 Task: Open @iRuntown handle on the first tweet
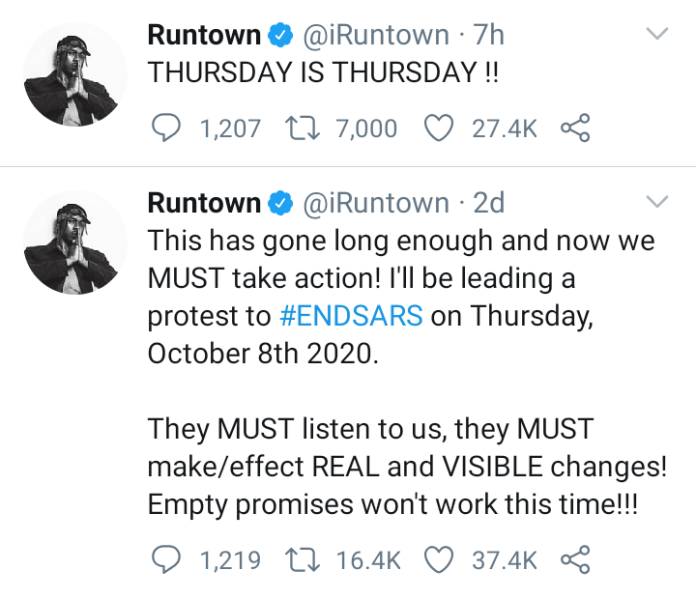[x=374, y=35]
